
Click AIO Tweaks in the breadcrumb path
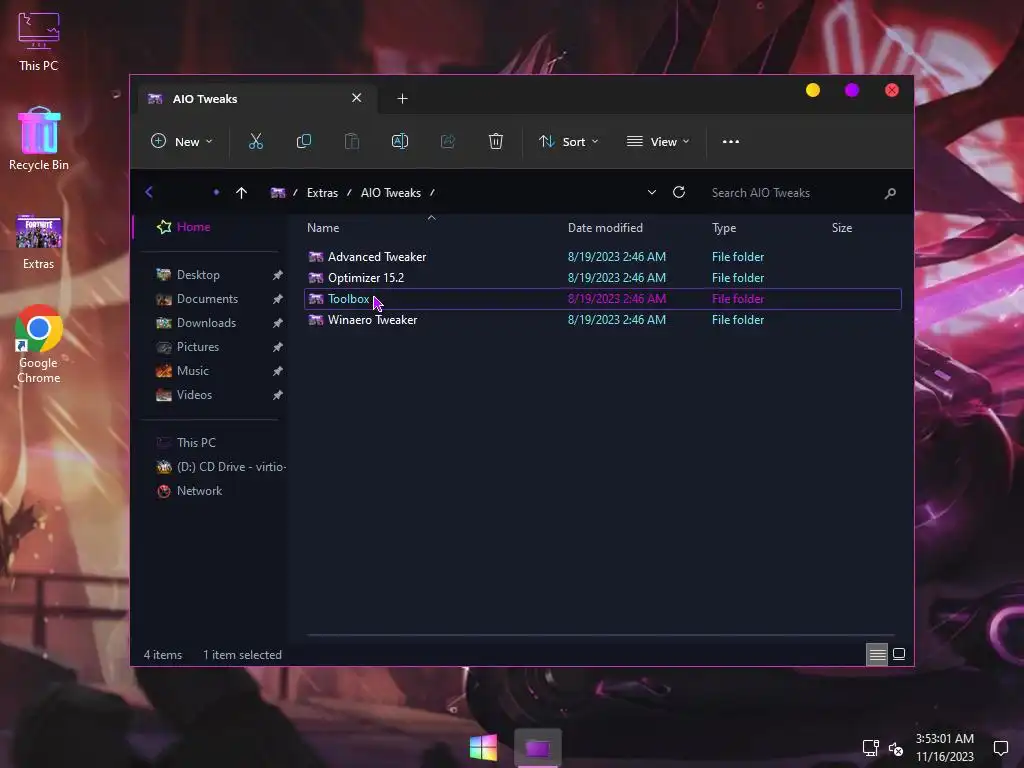tap(391, 193)
